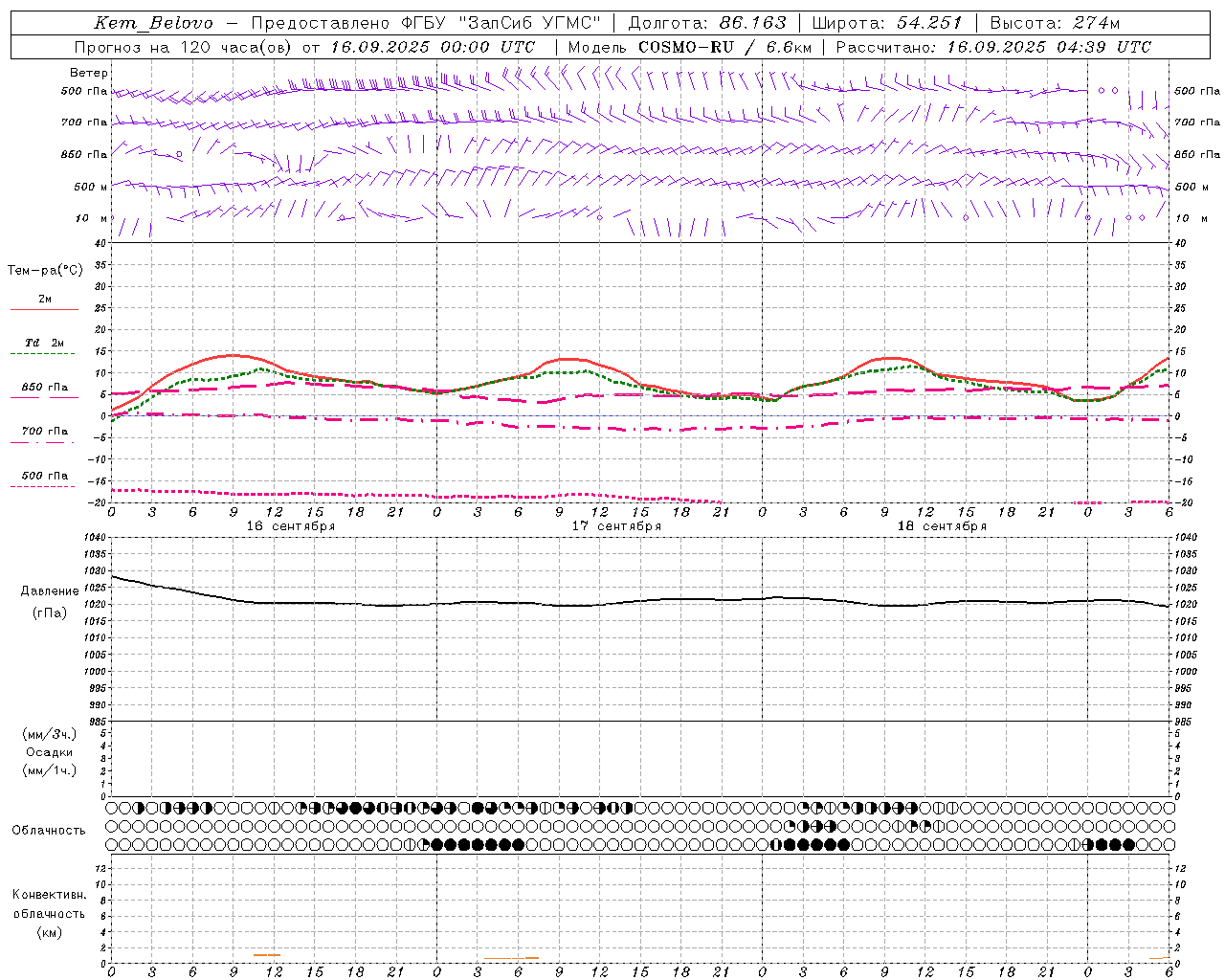Click the Облачность cloudiness row label
Image resolution: width=1225 pixels, height=980 pixels.
point(49,830)
